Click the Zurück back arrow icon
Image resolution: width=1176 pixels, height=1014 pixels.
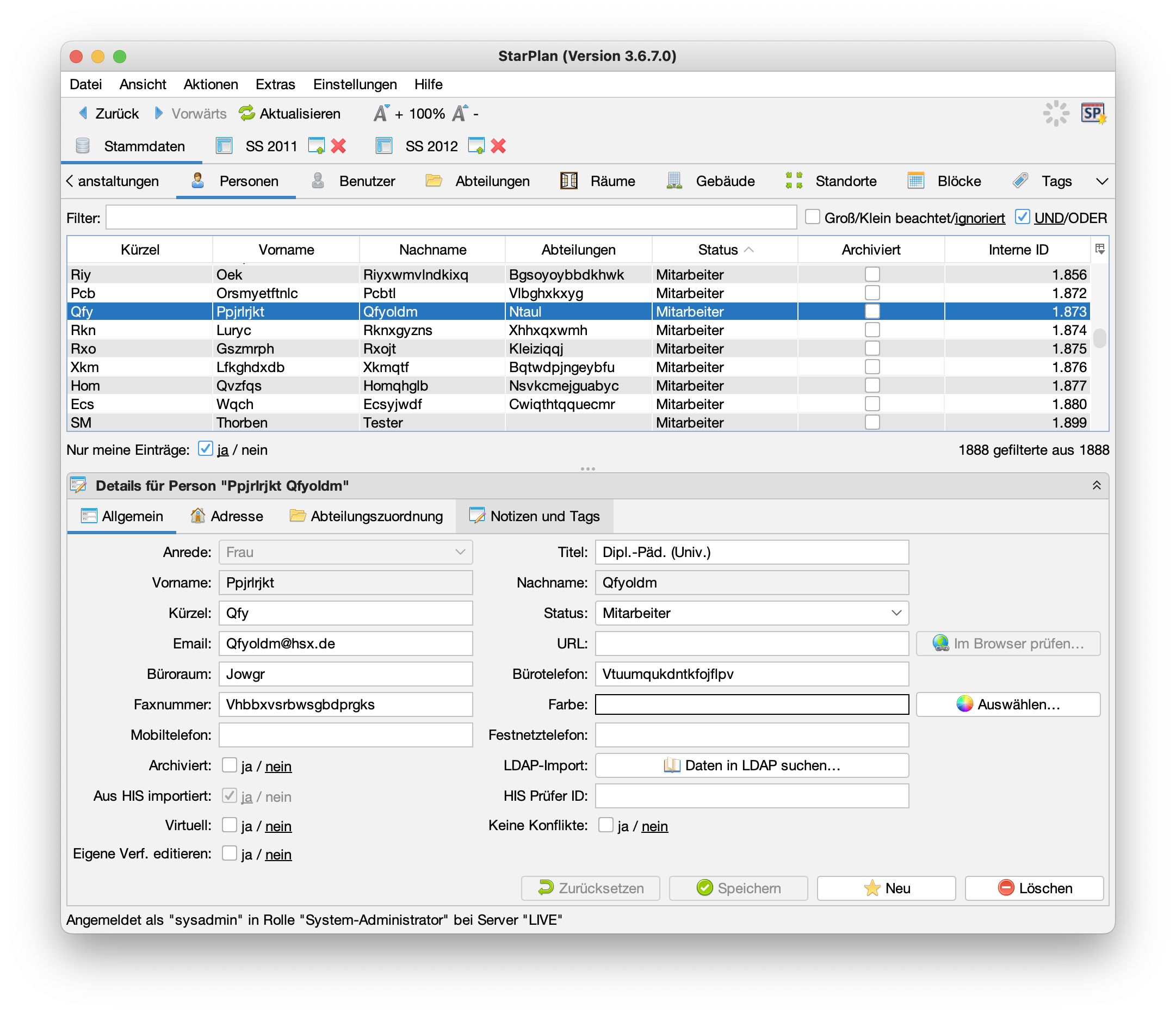pyautogui.click(x=83, y=114)
